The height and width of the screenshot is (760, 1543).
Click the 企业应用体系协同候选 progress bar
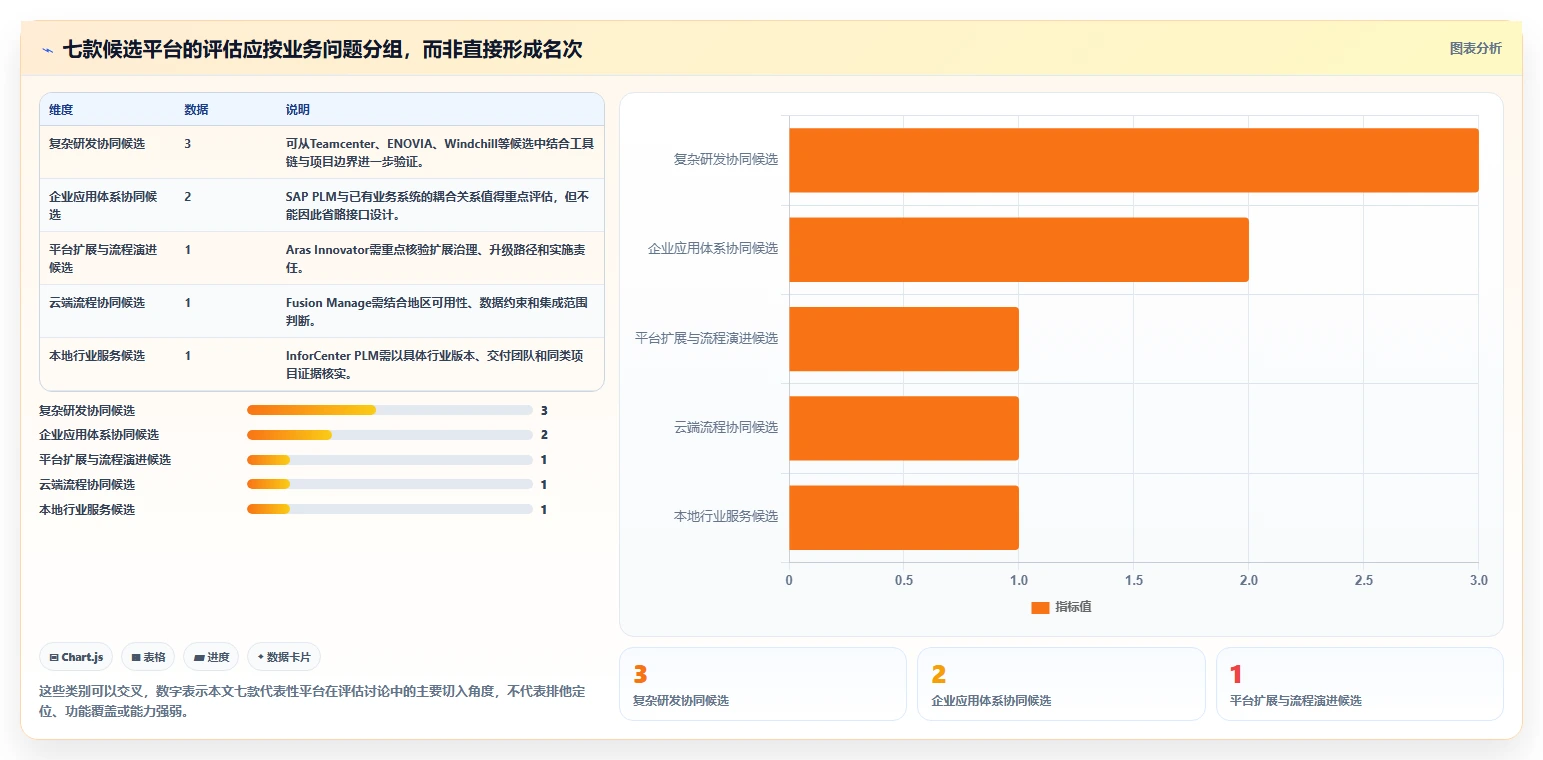pyautogui.click(x=390, y=435)
